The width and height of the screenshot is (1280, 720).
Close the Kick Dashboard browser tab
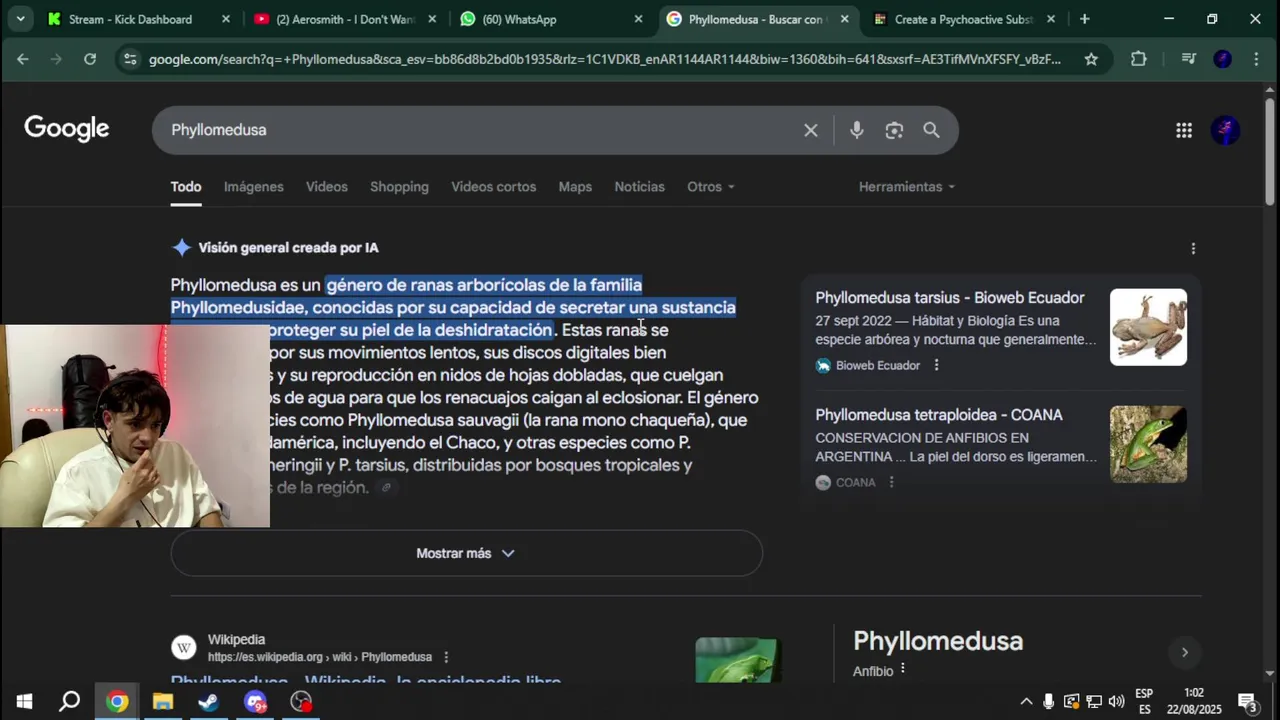[x=226, y=19]
